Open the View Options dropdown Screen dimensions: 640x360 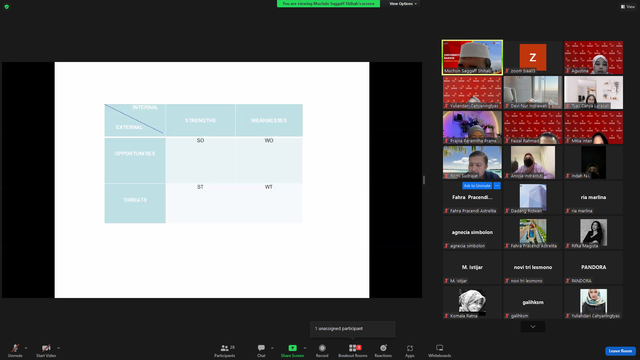(x=402, y=4)
